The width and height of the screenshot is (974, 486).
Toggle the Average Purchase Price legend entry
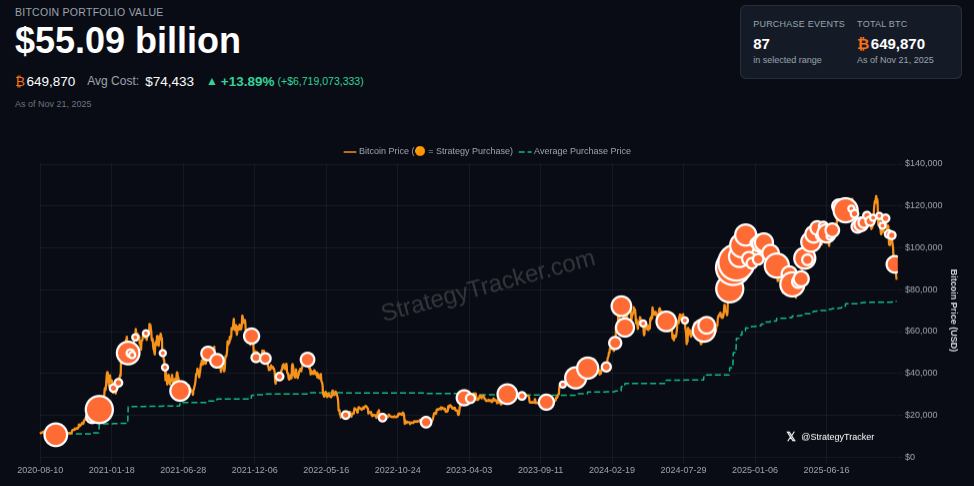click(x=575, y=151)
